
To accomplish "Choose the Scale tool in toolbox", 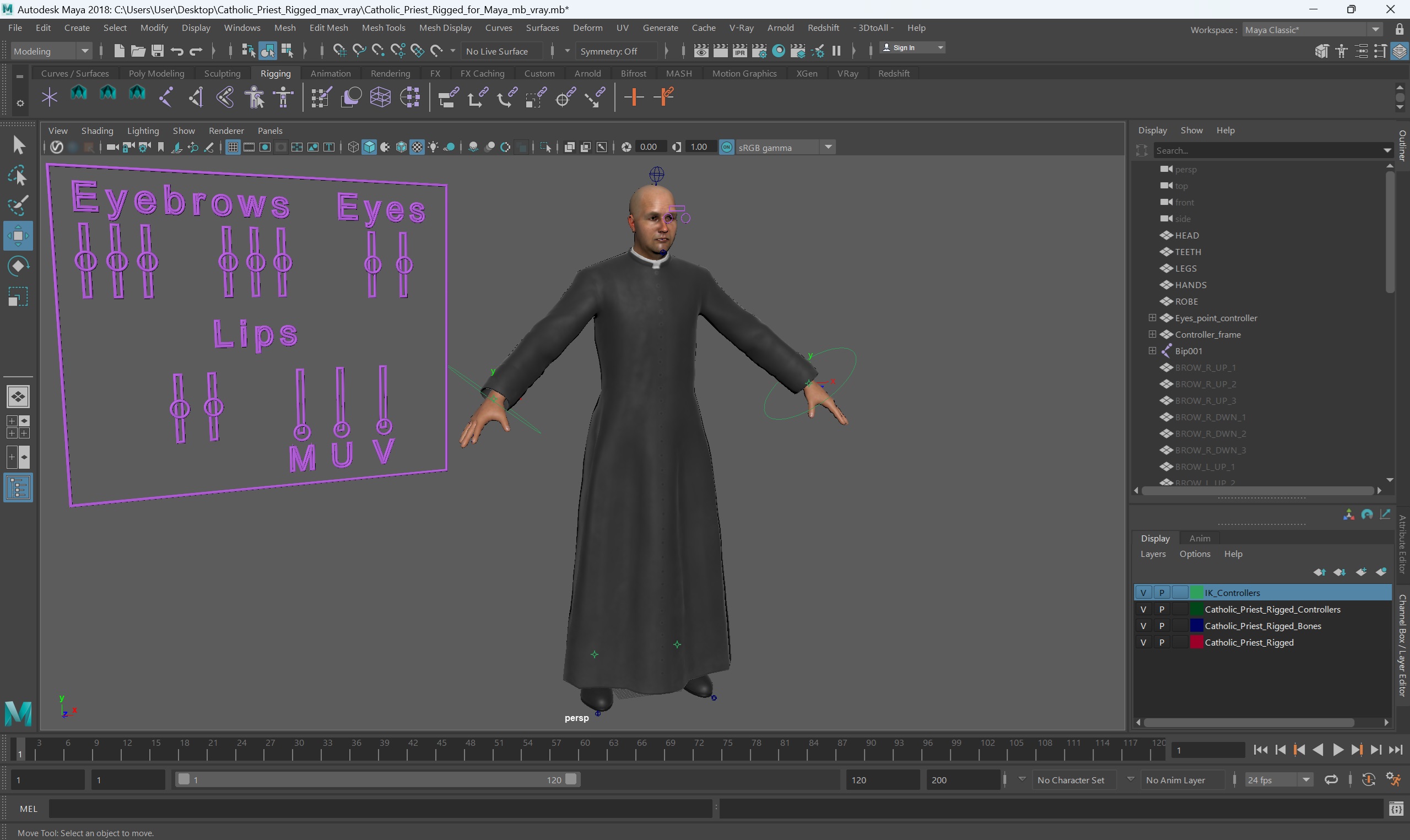I will pos(18,296).
